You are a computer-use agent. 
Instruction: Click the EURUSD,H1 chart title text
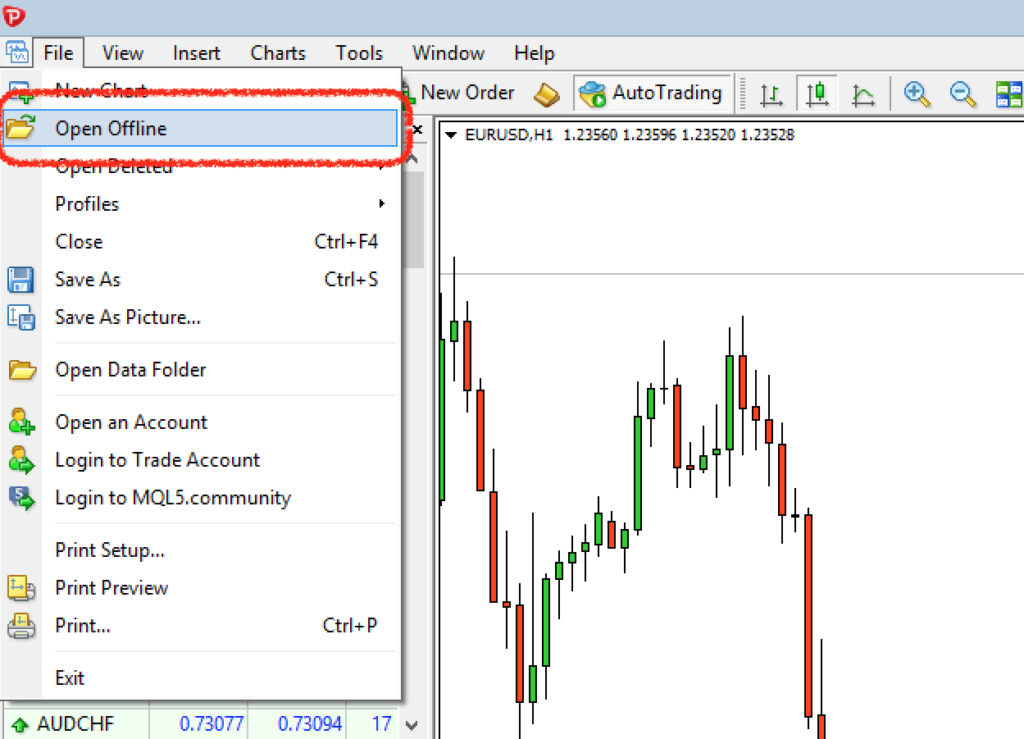click(x=508, y=135)
